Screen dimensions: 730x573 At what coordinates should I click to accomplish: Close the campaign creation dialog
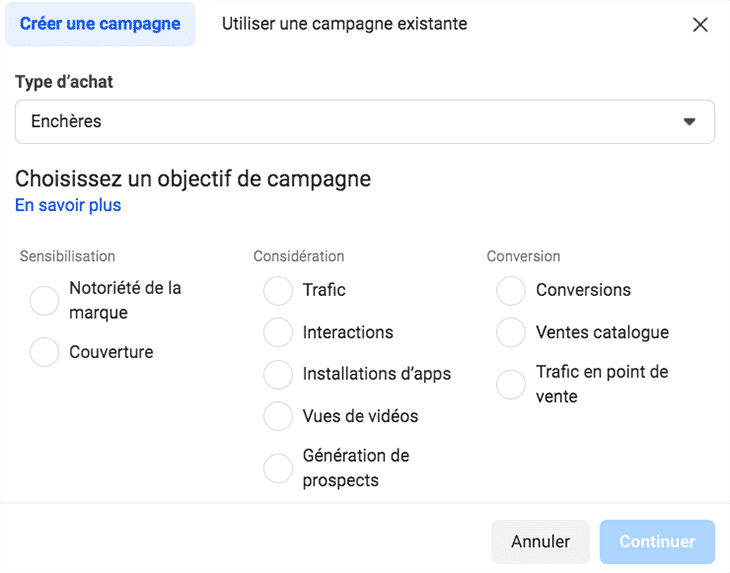tap(700, 25)
